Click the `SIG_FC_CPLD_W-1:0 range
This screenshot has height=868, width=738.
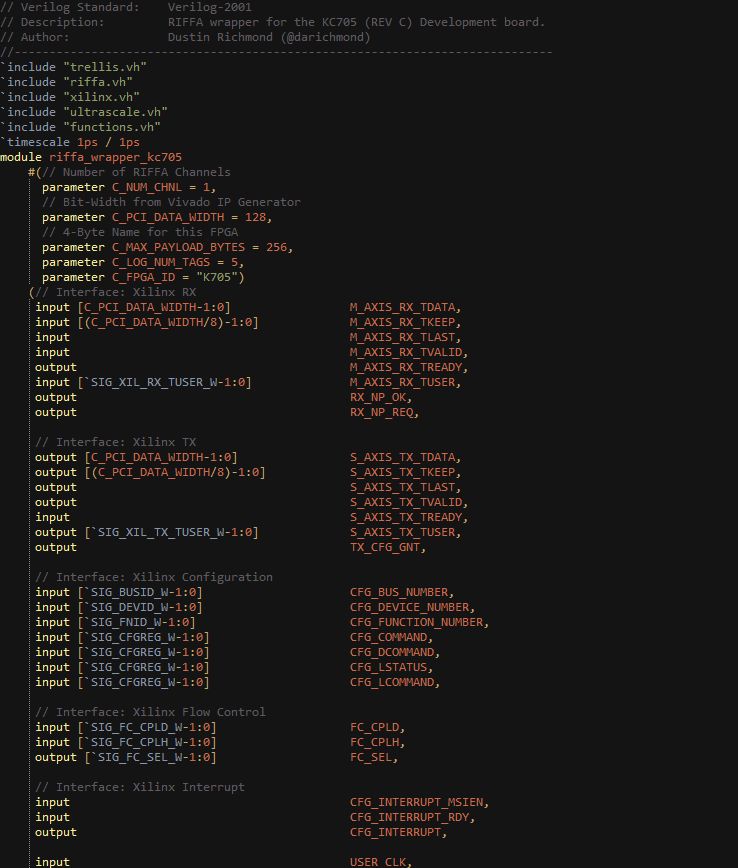click(x=147, y=727)
